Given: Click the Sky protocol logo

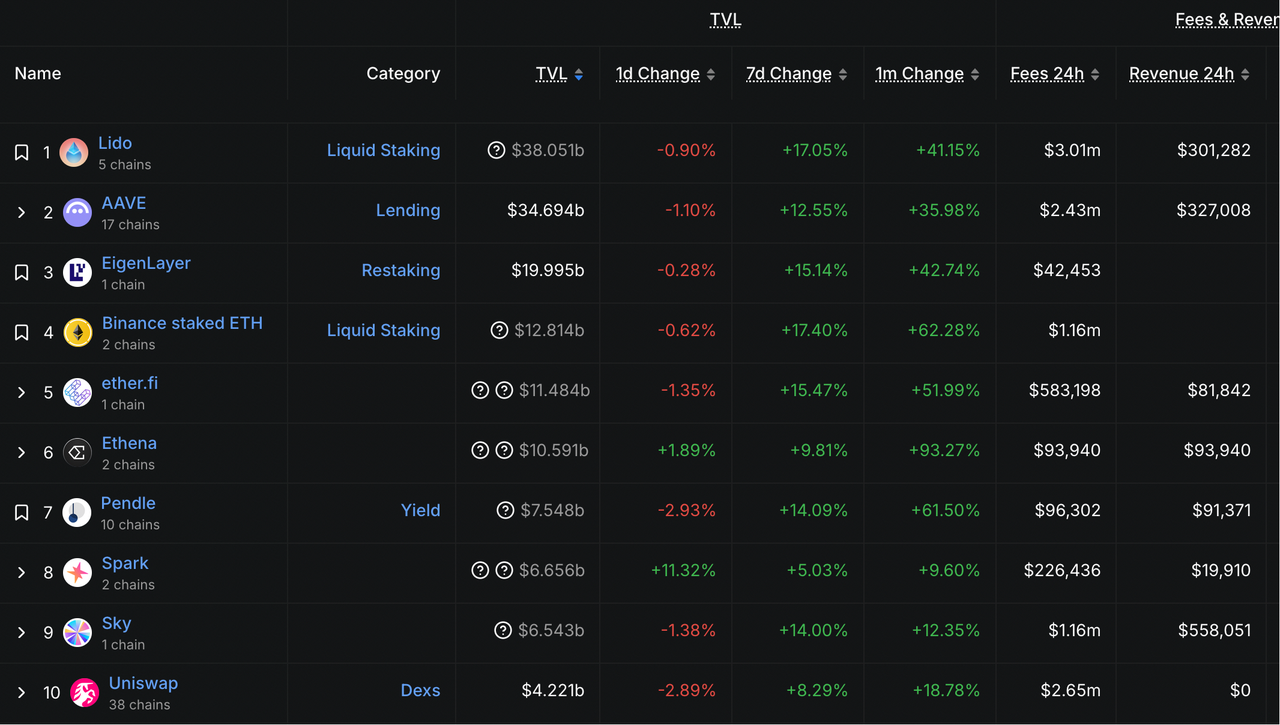Looking at the screenshot, I should 77,632.
